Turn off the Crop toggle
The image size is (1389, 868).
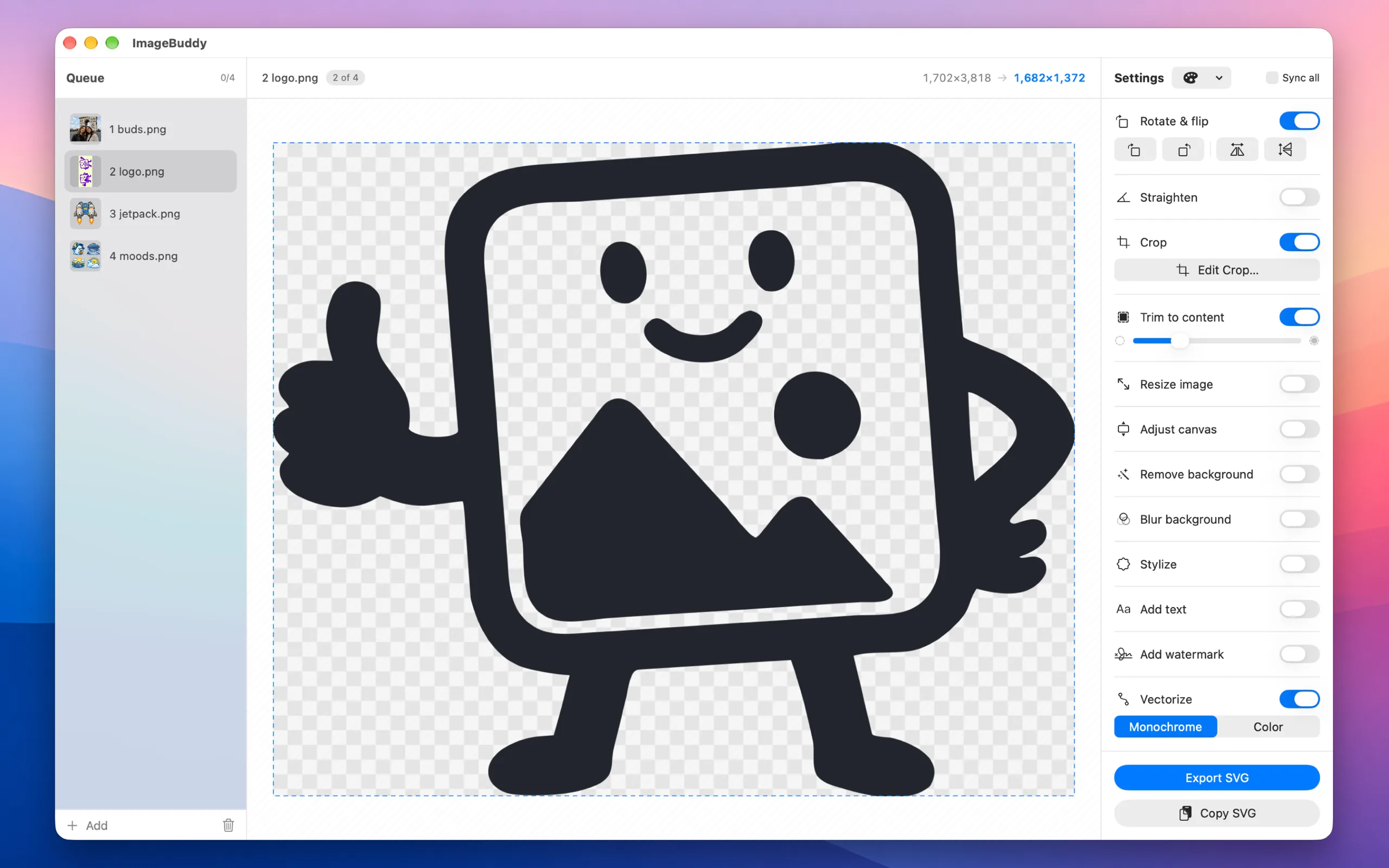pyautogui.click(x=1299, y=242)
